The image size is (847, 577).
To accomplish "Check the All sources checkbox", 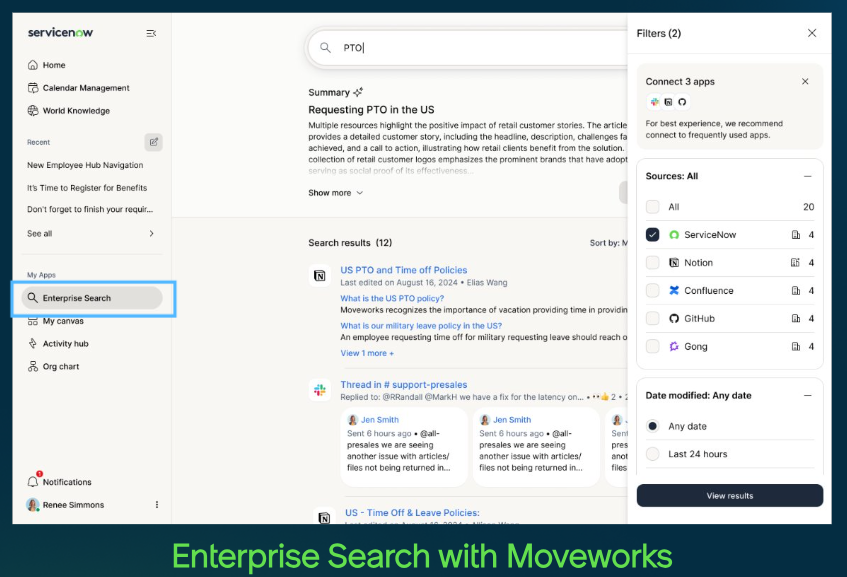I will coord(653,207).
